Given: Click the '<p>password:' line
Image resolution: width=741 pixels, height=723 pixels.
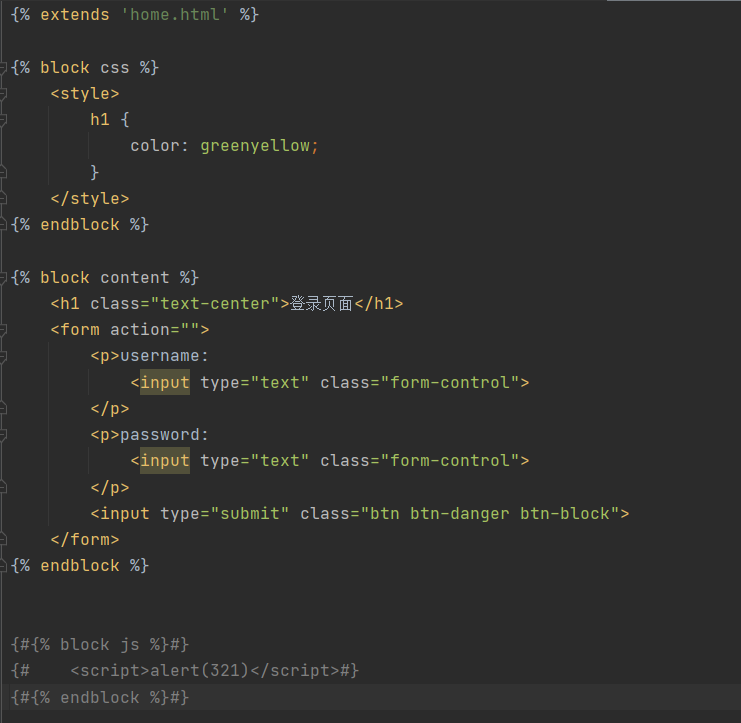Looking at the screenshot, I should click(149, 434).
